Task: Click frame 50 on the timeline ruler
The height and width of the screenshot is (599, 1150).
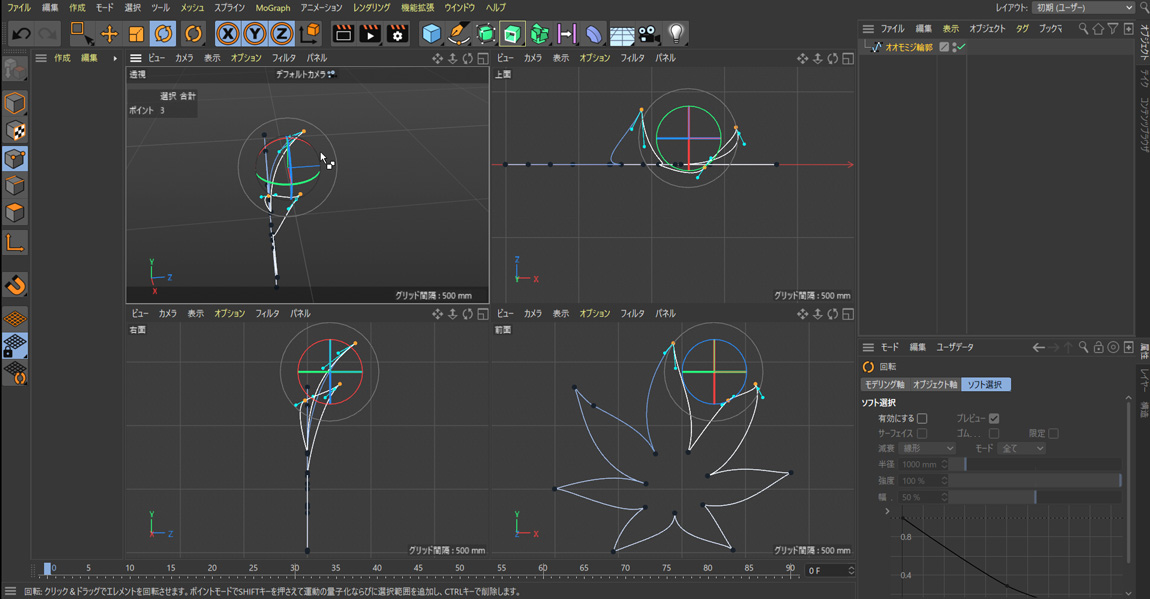Action: click(x=459, y=568)
